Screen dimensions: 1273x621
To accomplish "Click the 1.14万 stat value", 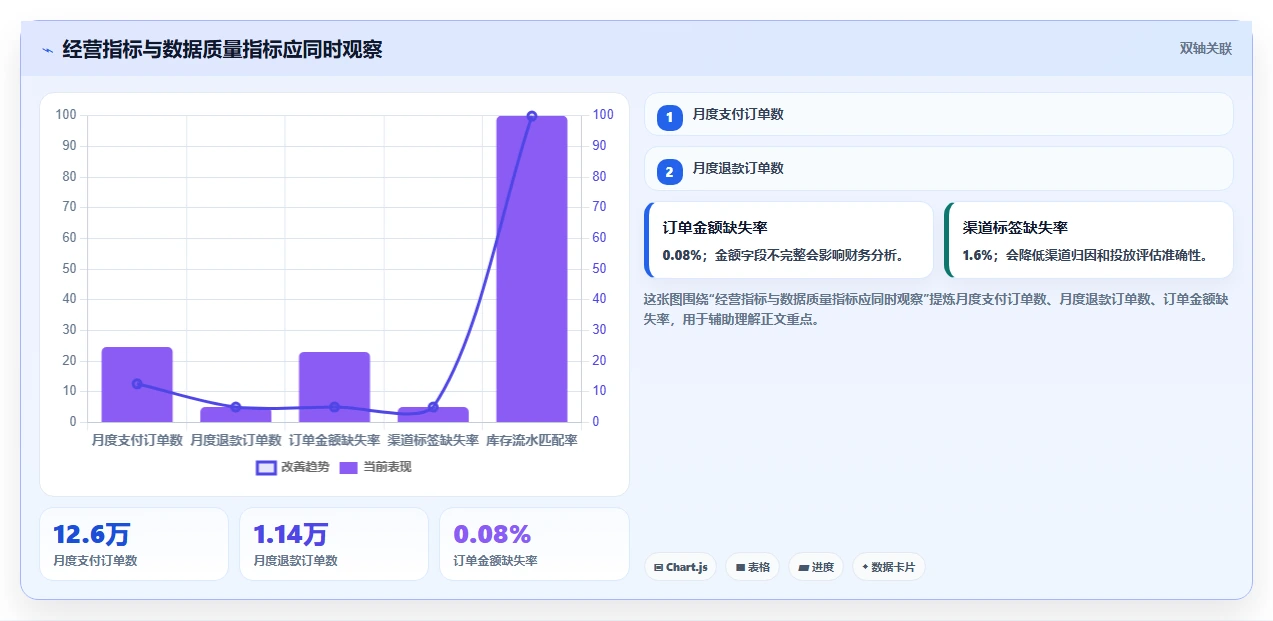I will [291, 534].
